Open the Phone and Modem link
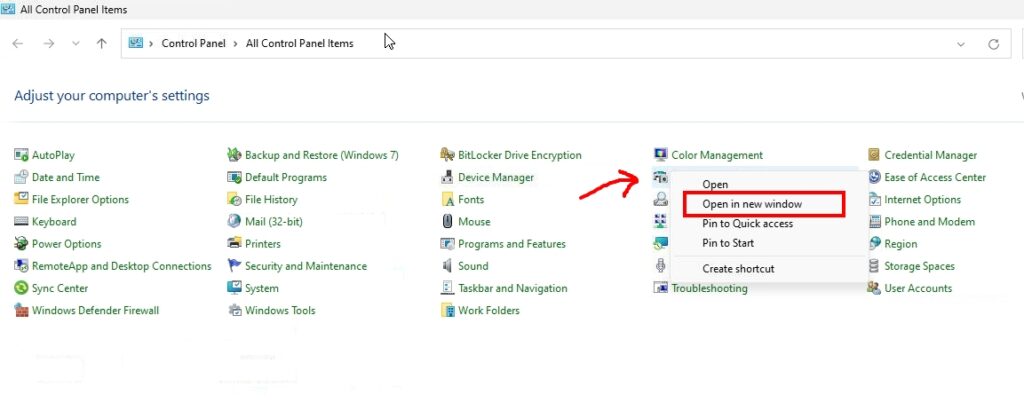This screenshot has height=410, width=1024. click(x=929, y=222)
